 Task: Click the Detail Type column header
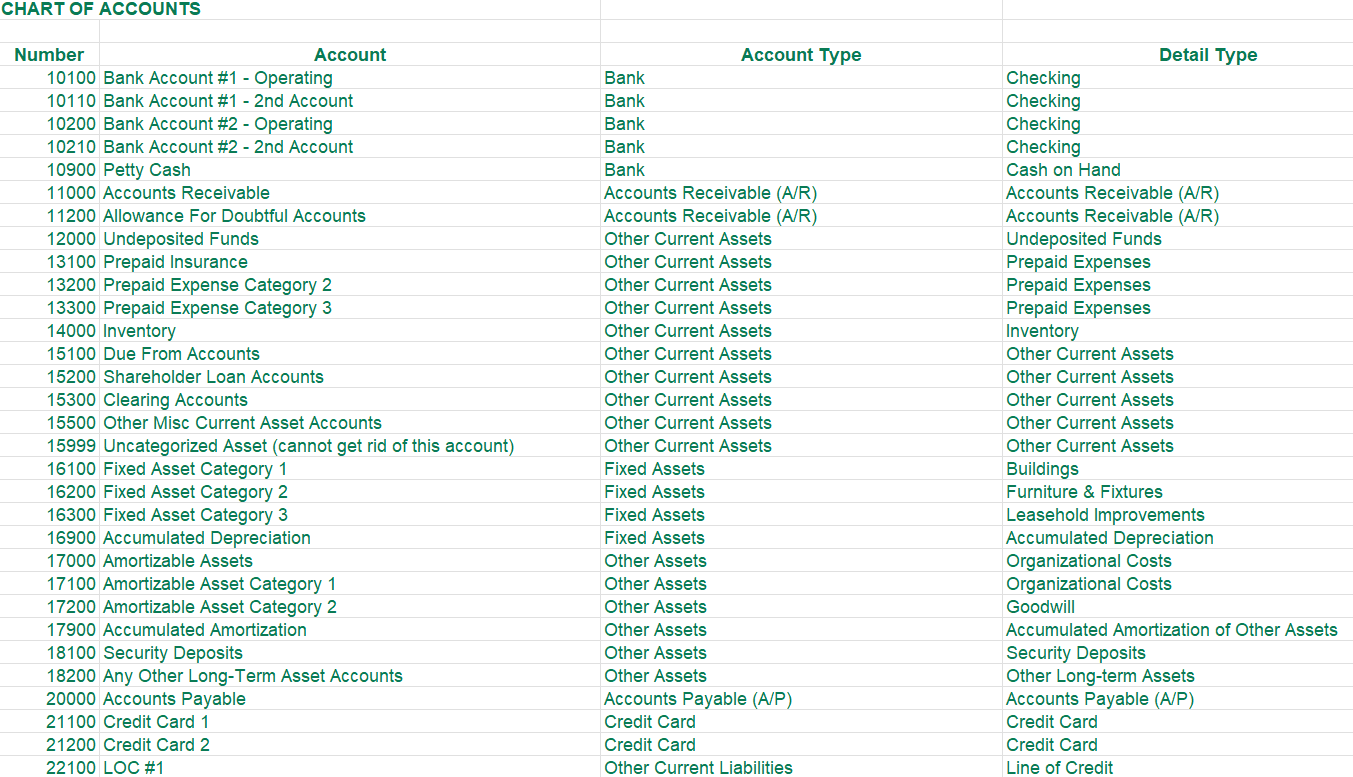pos(1208,55)
